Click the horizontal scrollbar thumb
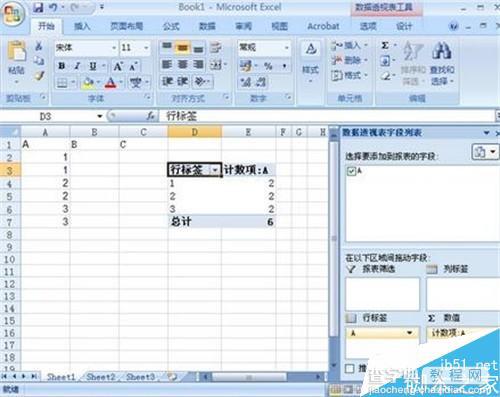Screen dimensions: 500x397 coord(249,377)
